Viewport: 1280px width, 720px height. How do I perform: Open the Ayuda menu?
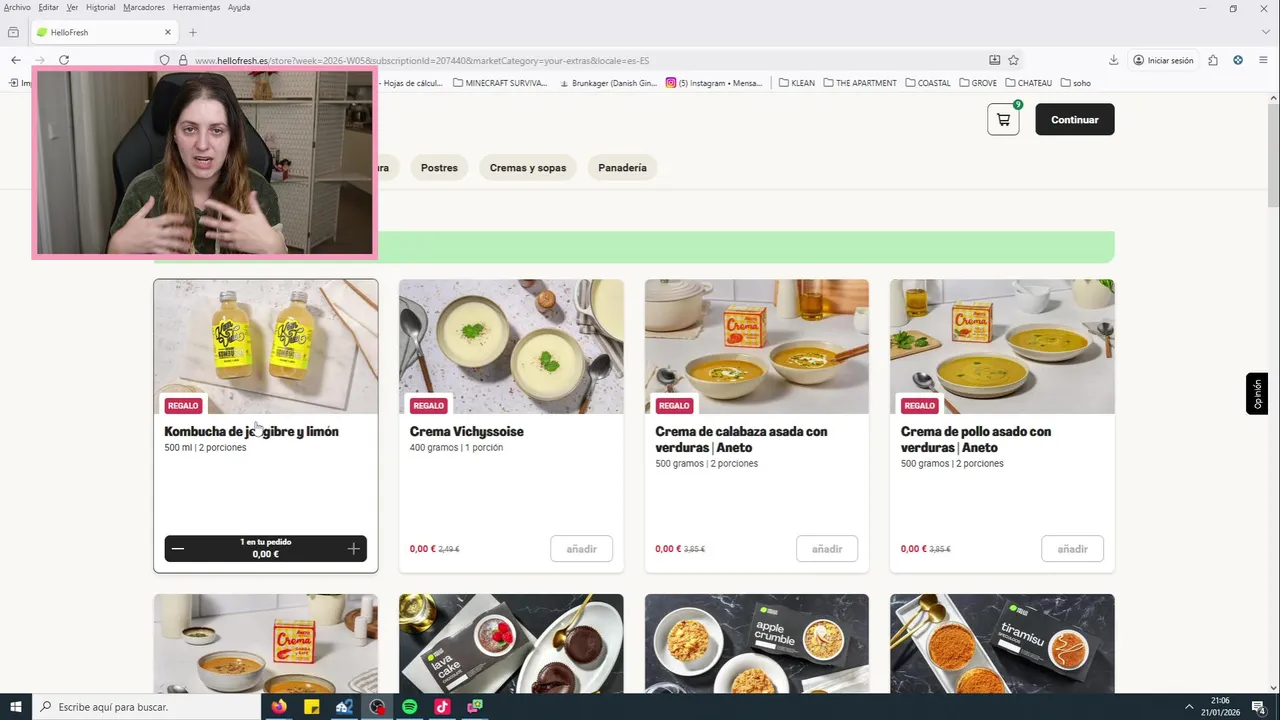(x=239, y=7)
